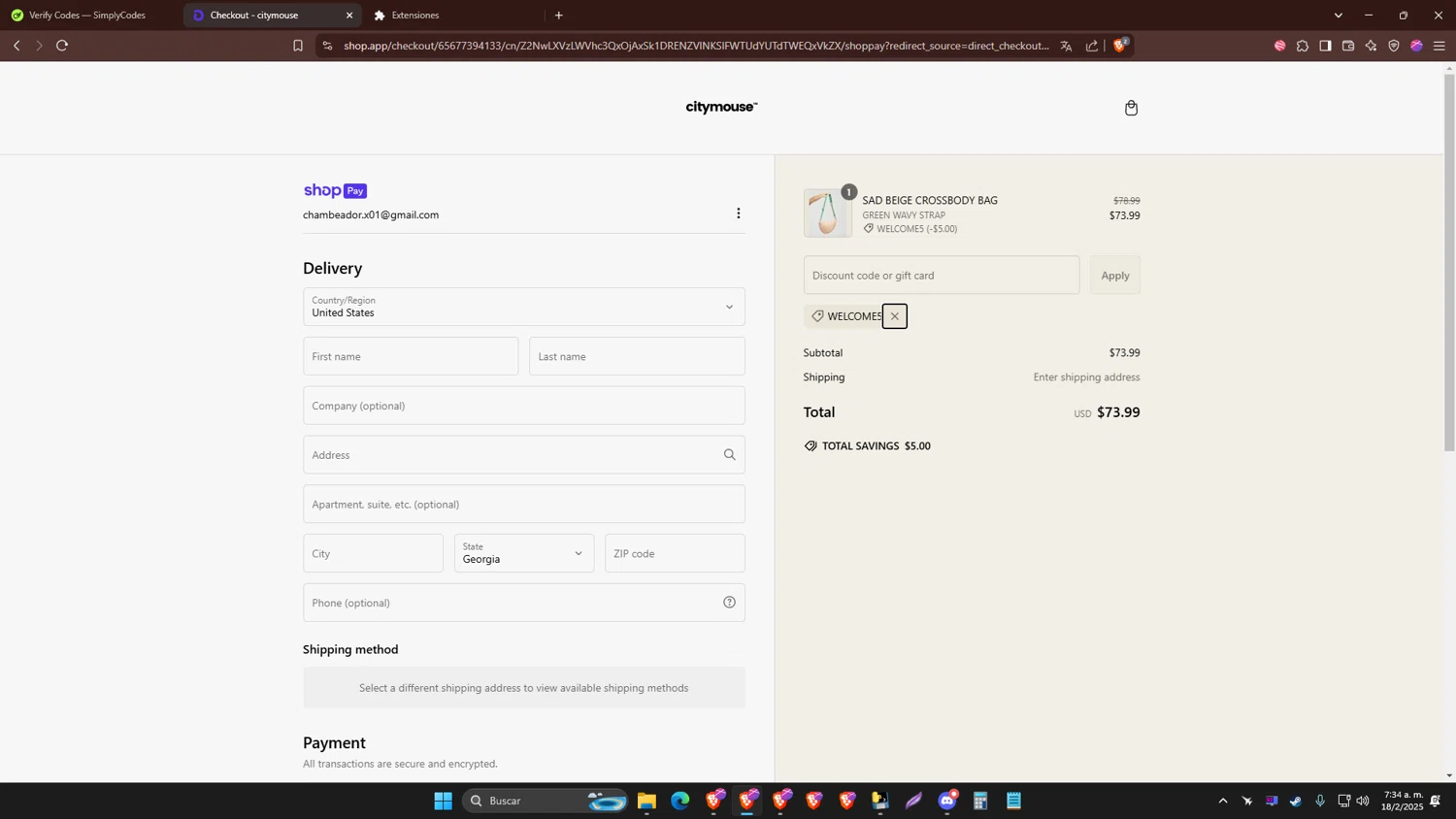Viewport: 1456px width, 819px height.
Task: Click the TOTAL SAVINGS $5.00 text
Action: tap(877, 446)
